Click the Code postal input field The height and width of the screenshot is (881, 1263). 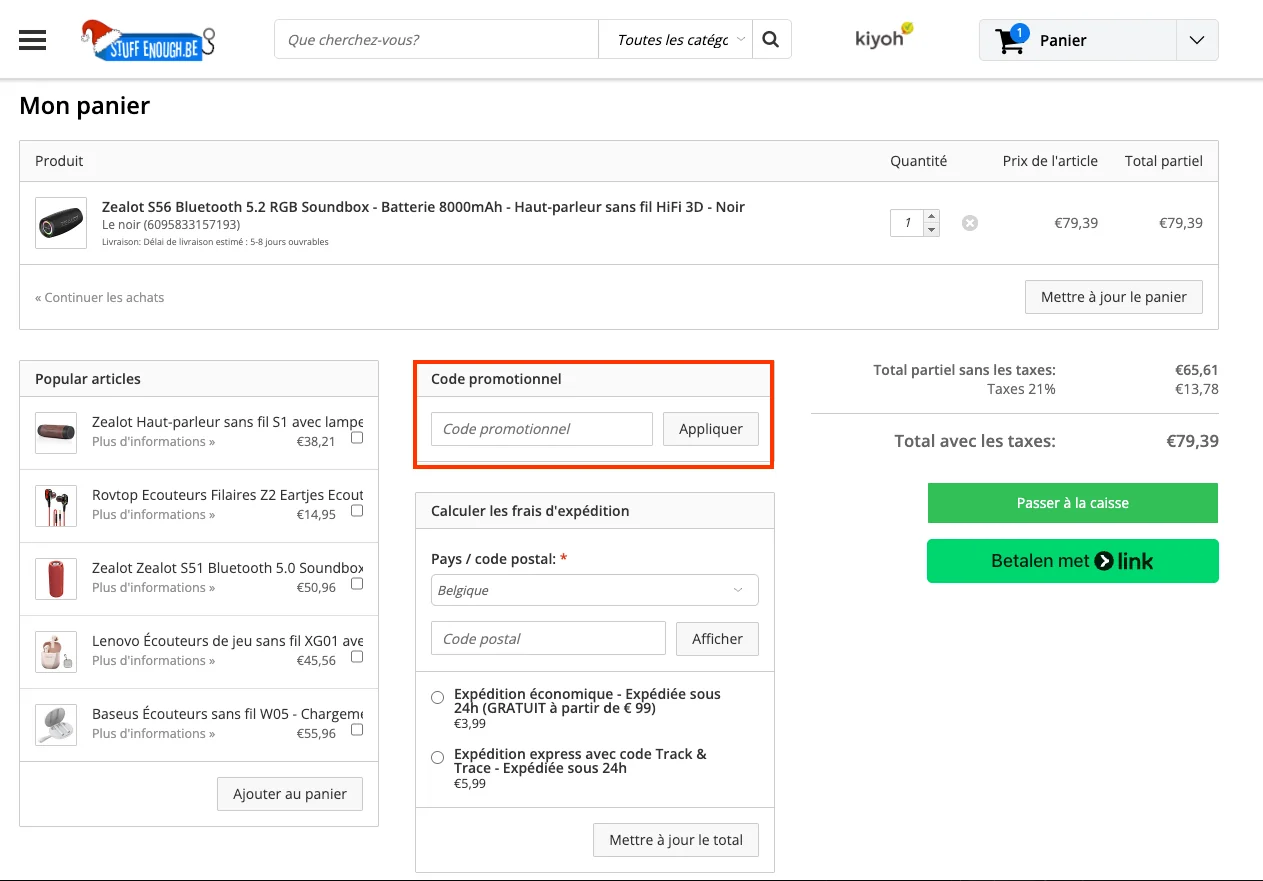(x=548, y=638)
